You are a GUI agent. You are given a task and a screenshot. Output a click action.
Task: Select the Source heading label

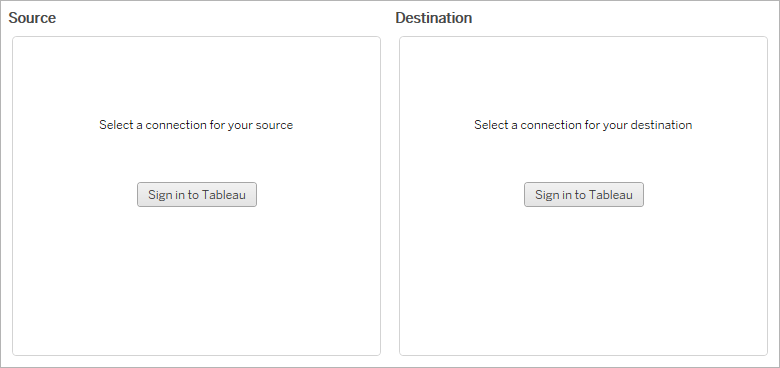[x=32, y=18]
